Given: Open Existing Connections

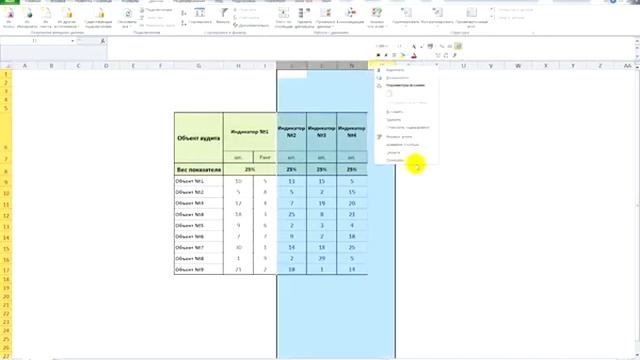Looking at the screenshot, I should click(99, 18).
